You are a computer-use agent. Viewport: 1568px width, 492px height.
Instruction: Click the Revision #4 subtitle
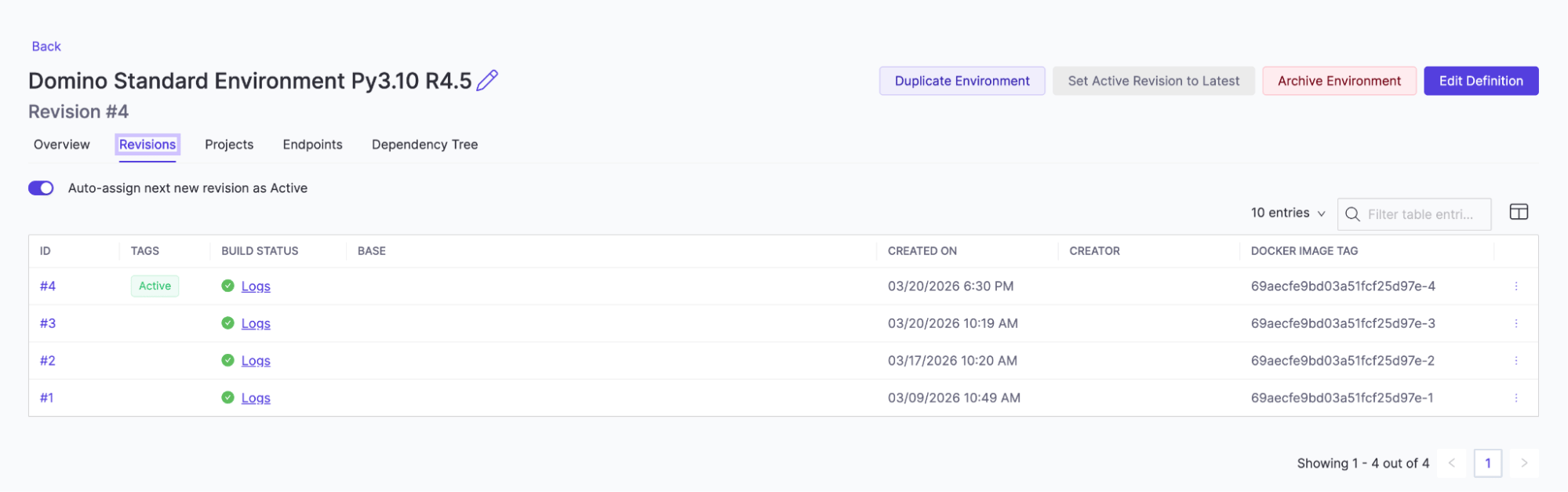[78, 111]
